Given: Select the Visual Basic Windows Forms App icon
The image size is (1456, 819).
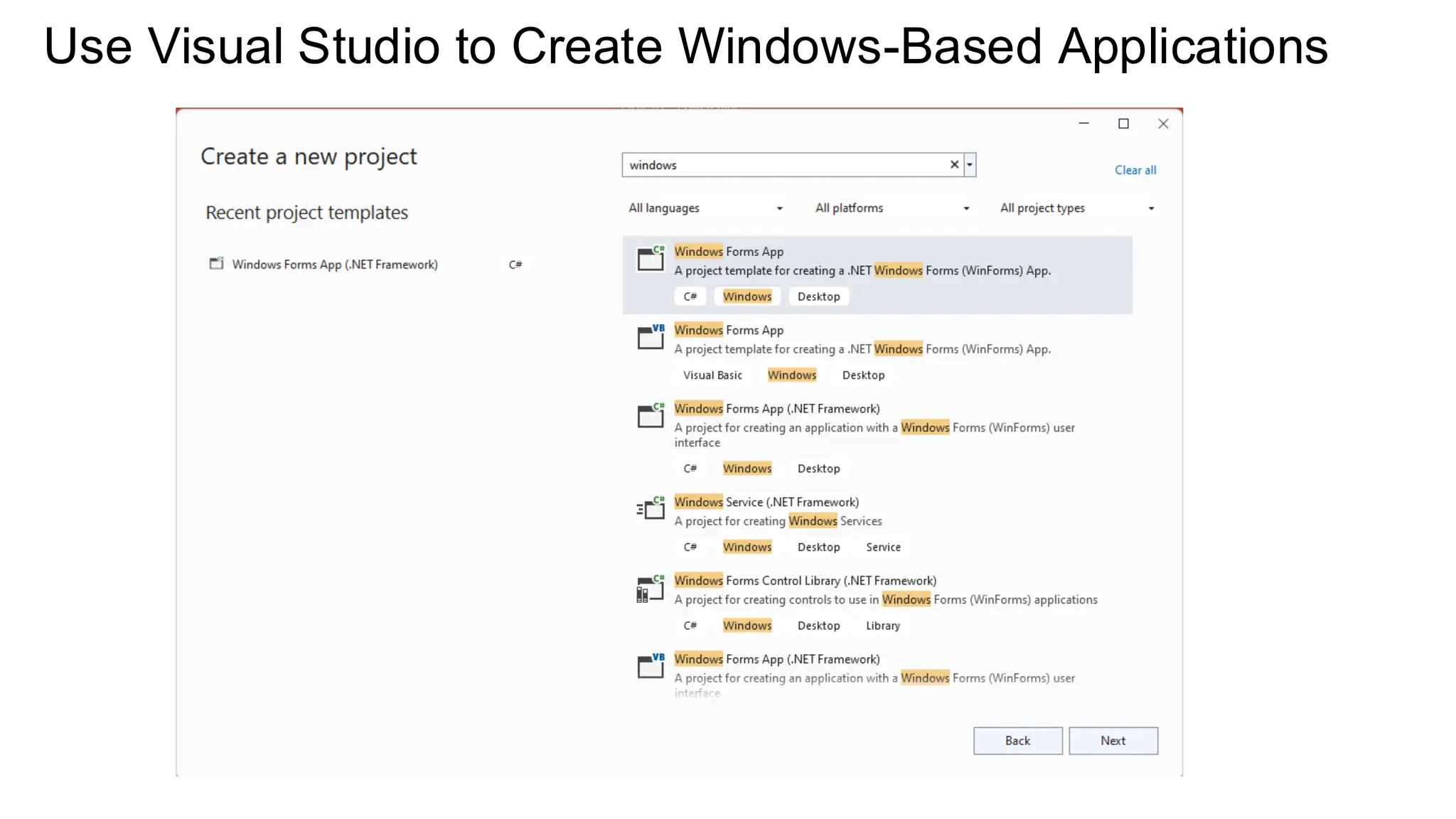Looking at the screenshot, I should [x=651, y=336].
